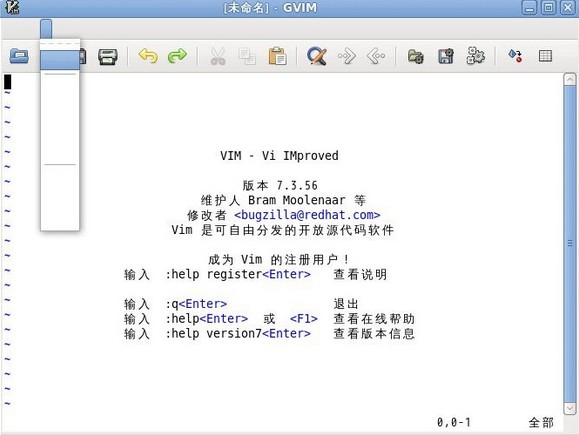
Task: Paste from the clipboard icon
Action: click(x=277, y=56)
